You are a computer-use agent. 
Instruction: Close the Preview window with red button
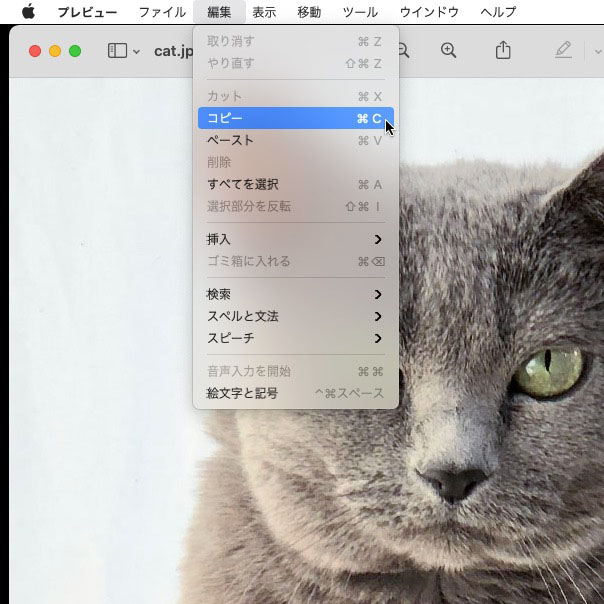click(35, 51)
